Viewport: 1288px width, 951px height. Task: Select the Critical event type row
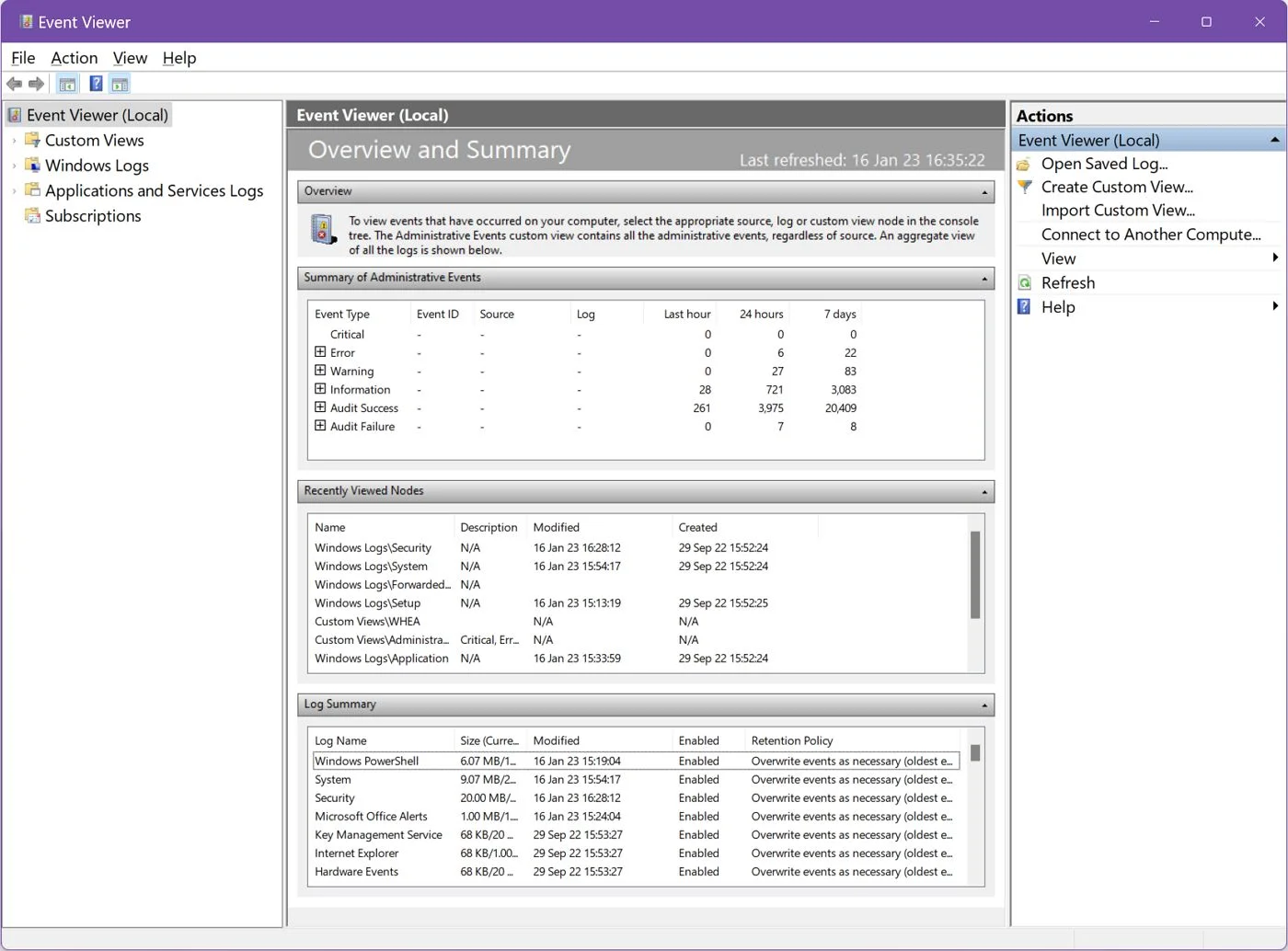coord(589,334)
